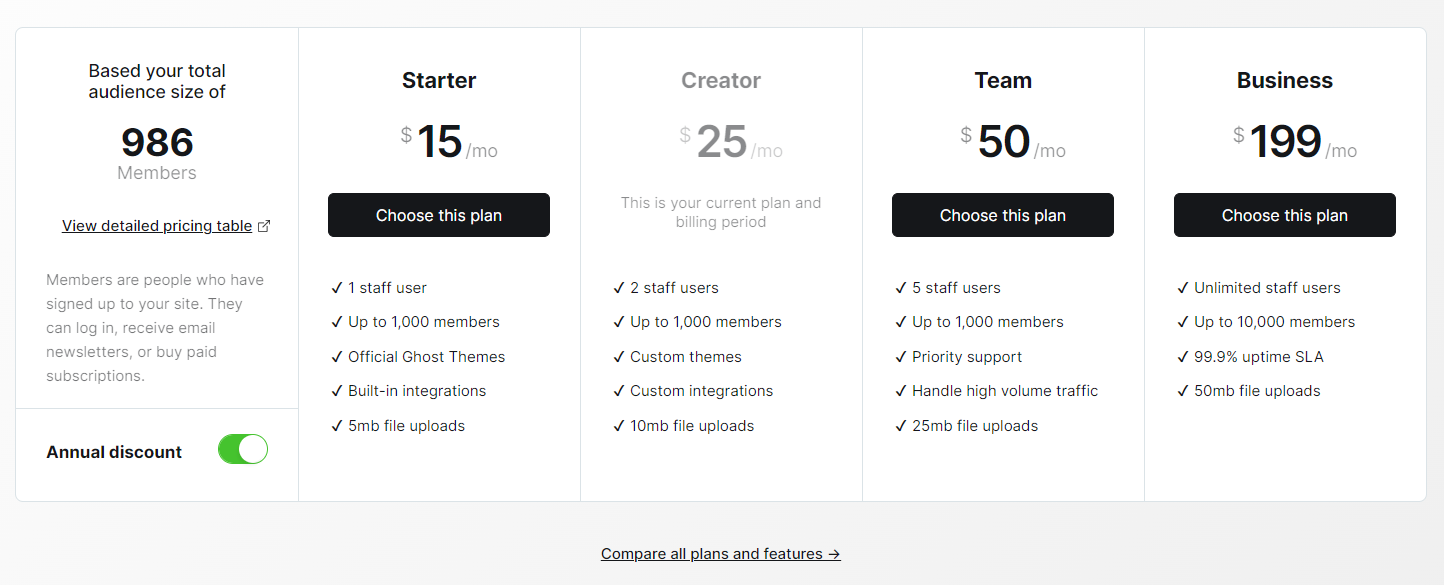
Task: Choose the Team plan button
Action: click(1003, 215)
